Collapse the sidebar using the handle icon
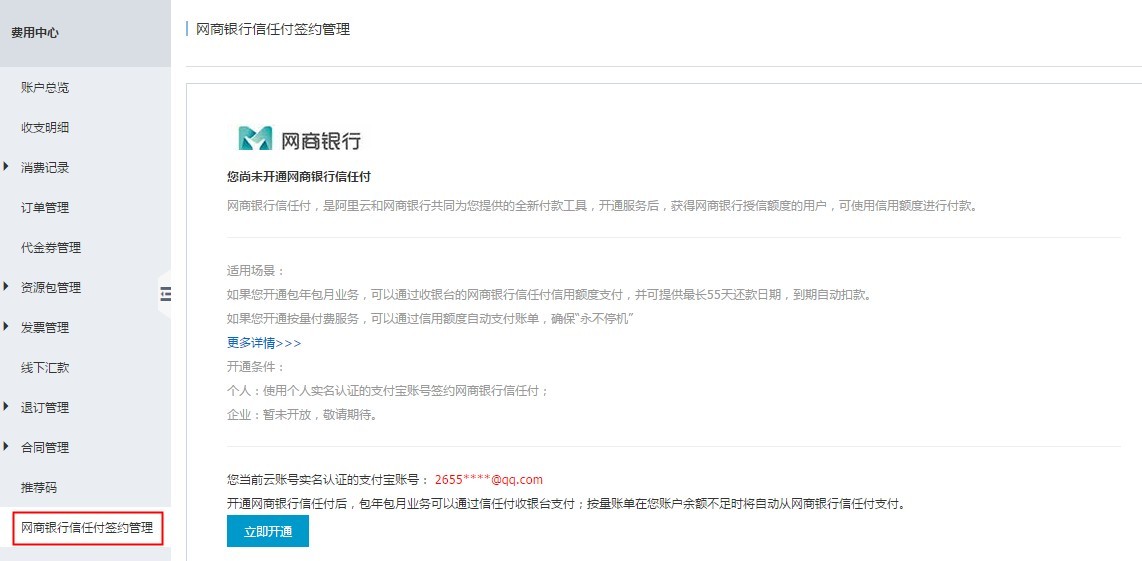1142x561 pixels. pyautogui.click(x=165, y=294)
